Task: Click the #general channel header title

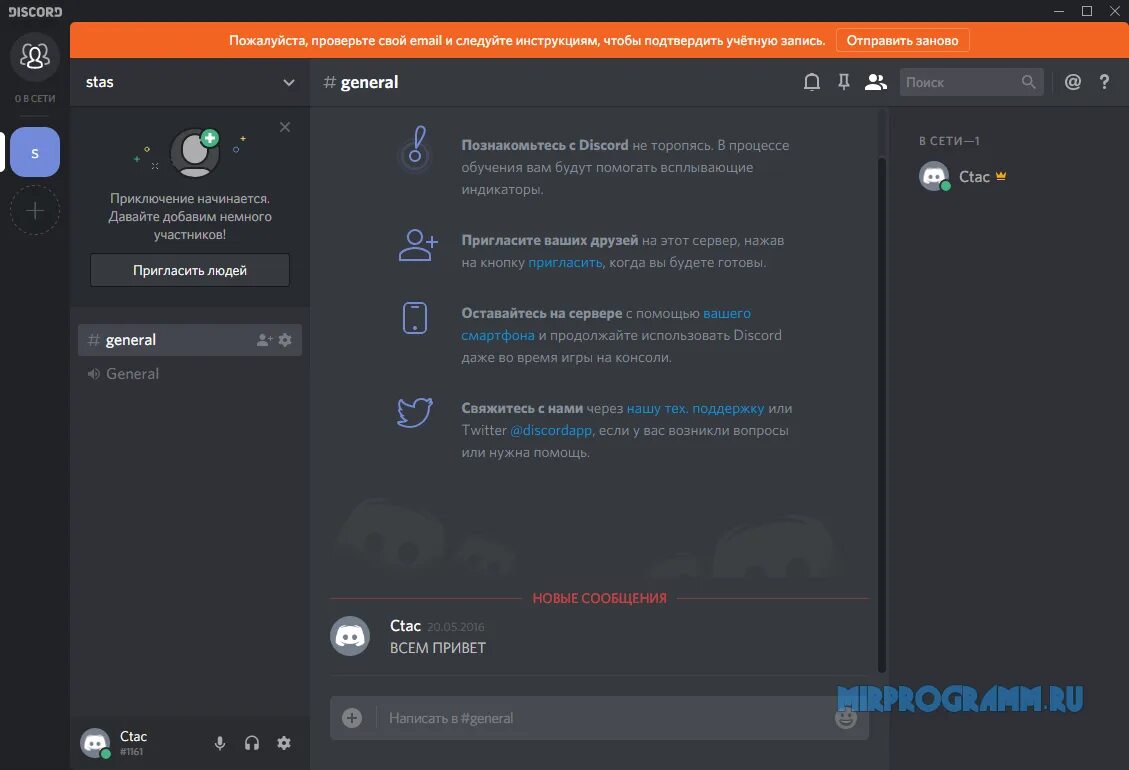Action: [361, 82]
